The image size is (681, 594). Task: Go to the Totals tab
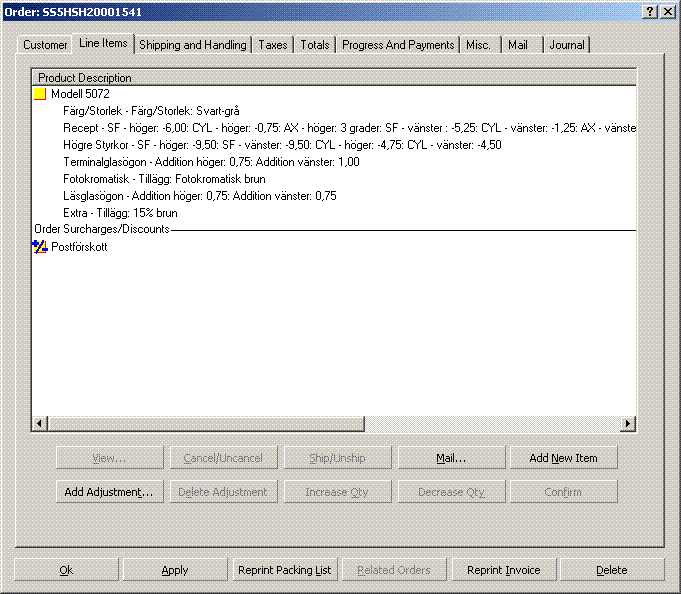tap(315, 45)
